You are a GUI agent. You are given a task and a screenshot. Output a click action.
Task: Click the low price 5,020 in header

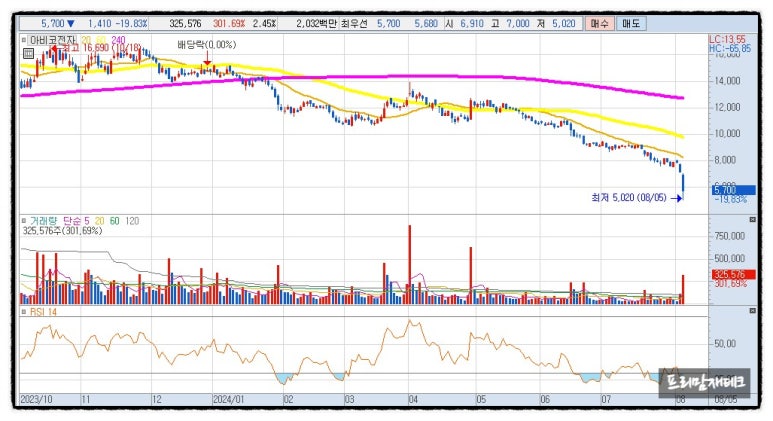pyautogui.click(x=563, y=24)
